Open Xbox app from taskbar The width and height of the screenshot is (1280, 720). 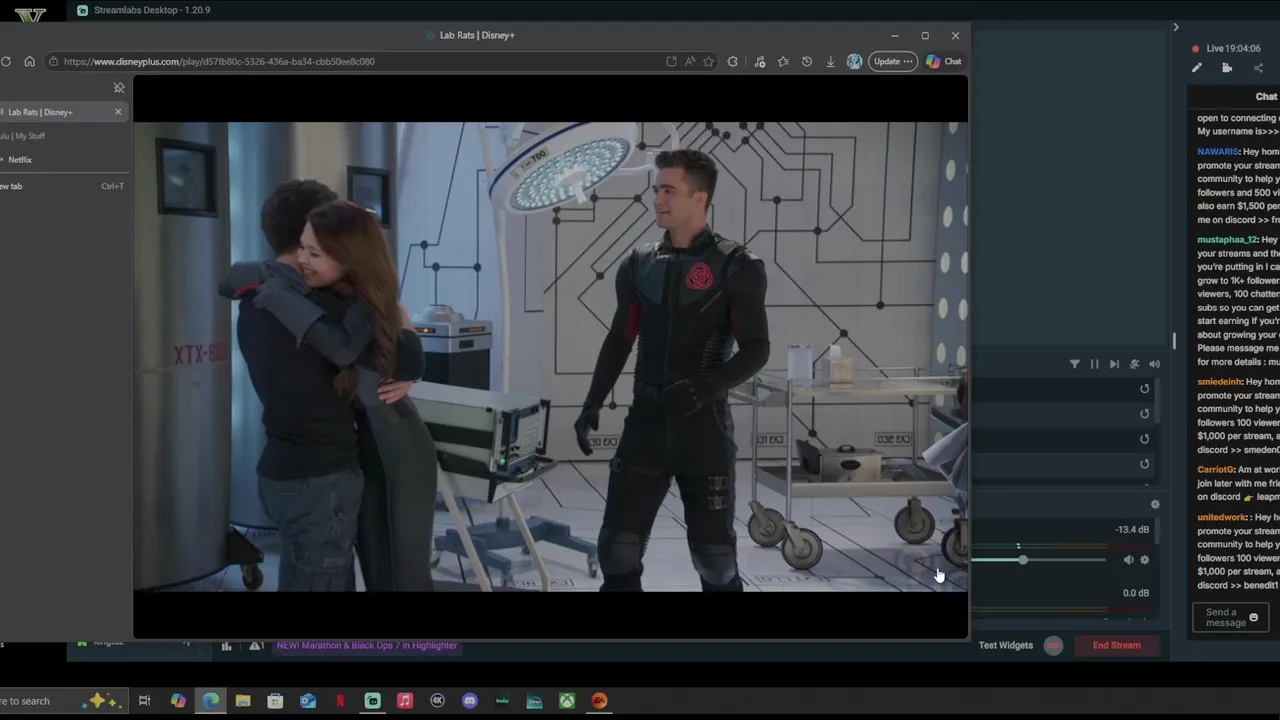tap(567, 701)
